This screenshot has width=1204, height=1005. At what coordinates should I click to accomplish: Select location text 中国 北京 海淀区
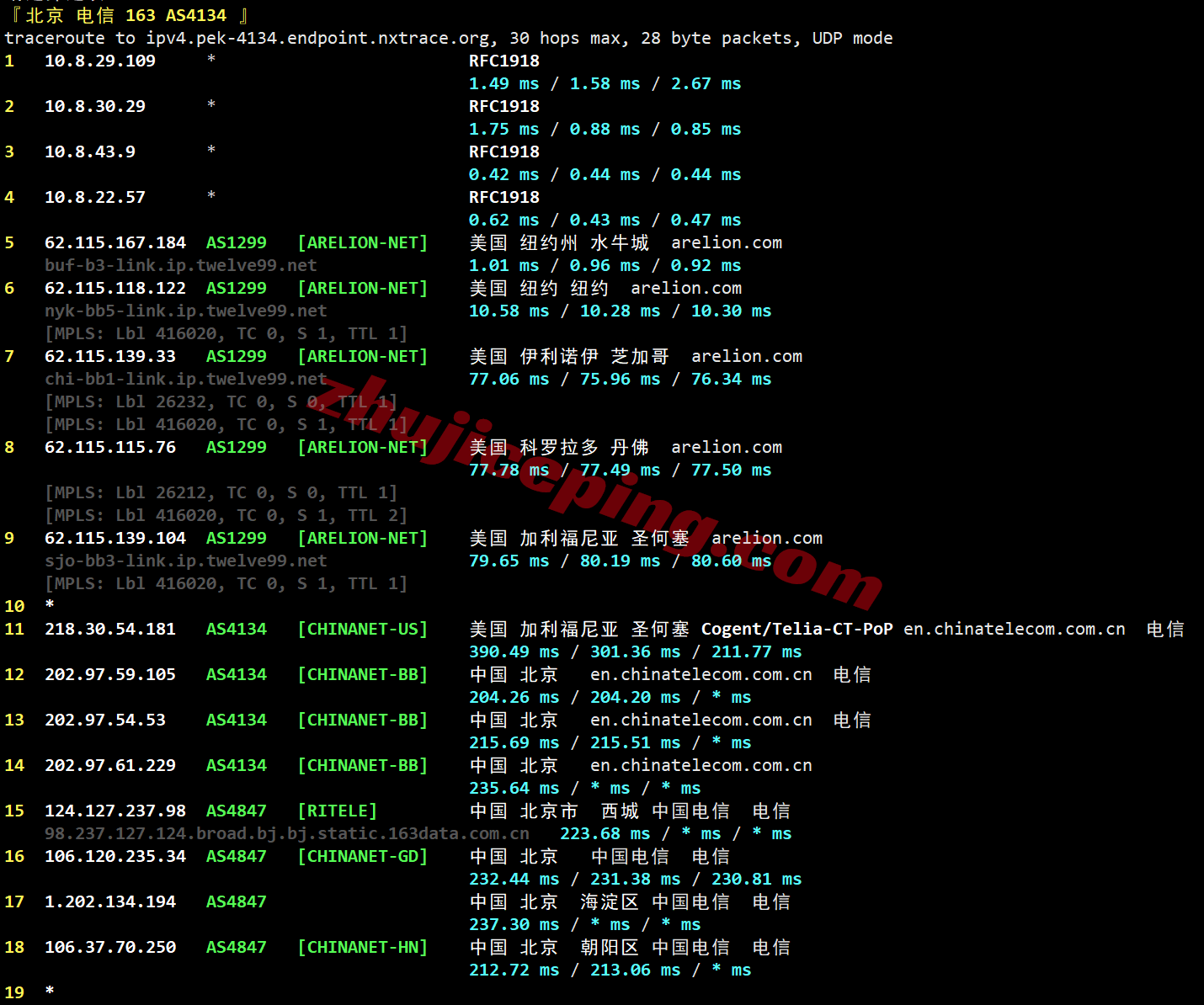point(554,901)
